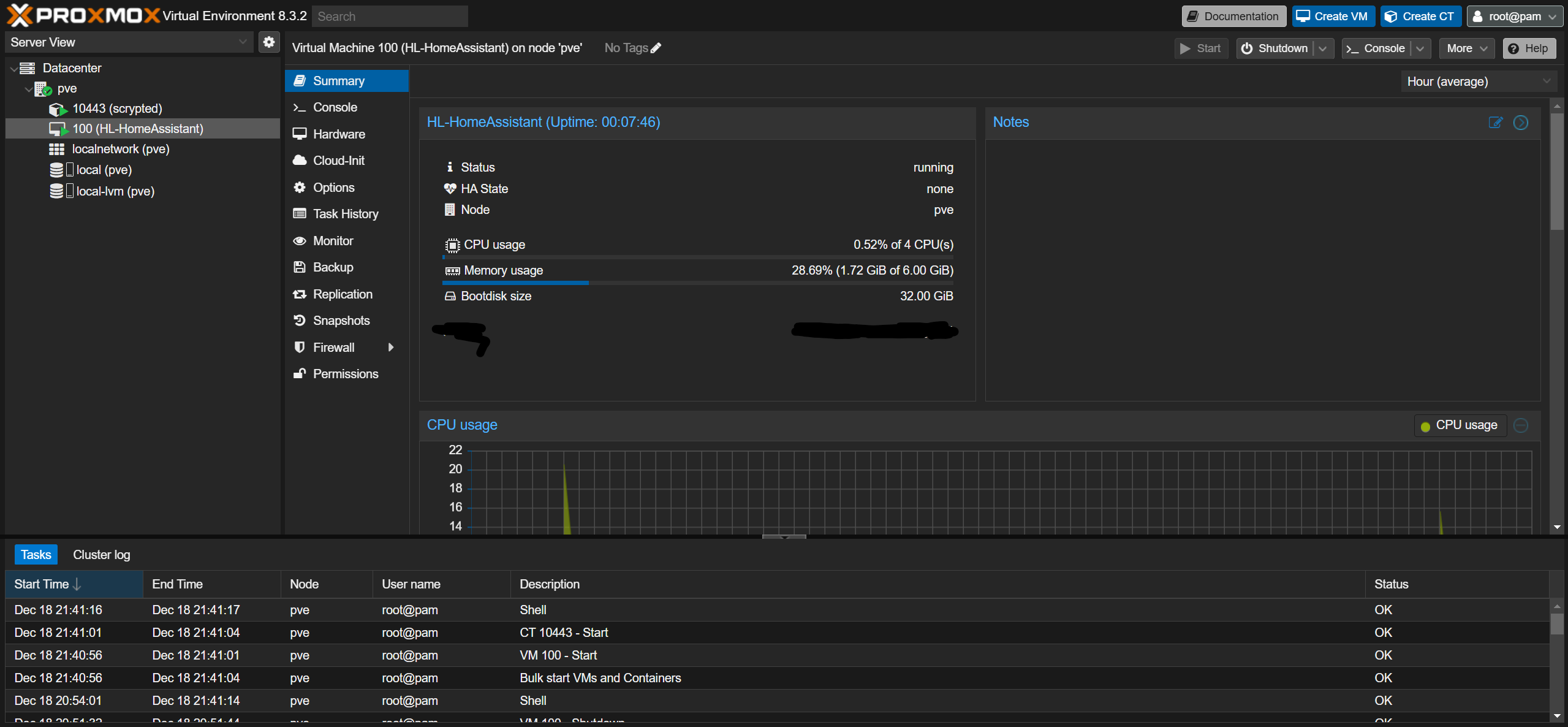Collapse the Datacenter tree node

[x=13, y=69]
